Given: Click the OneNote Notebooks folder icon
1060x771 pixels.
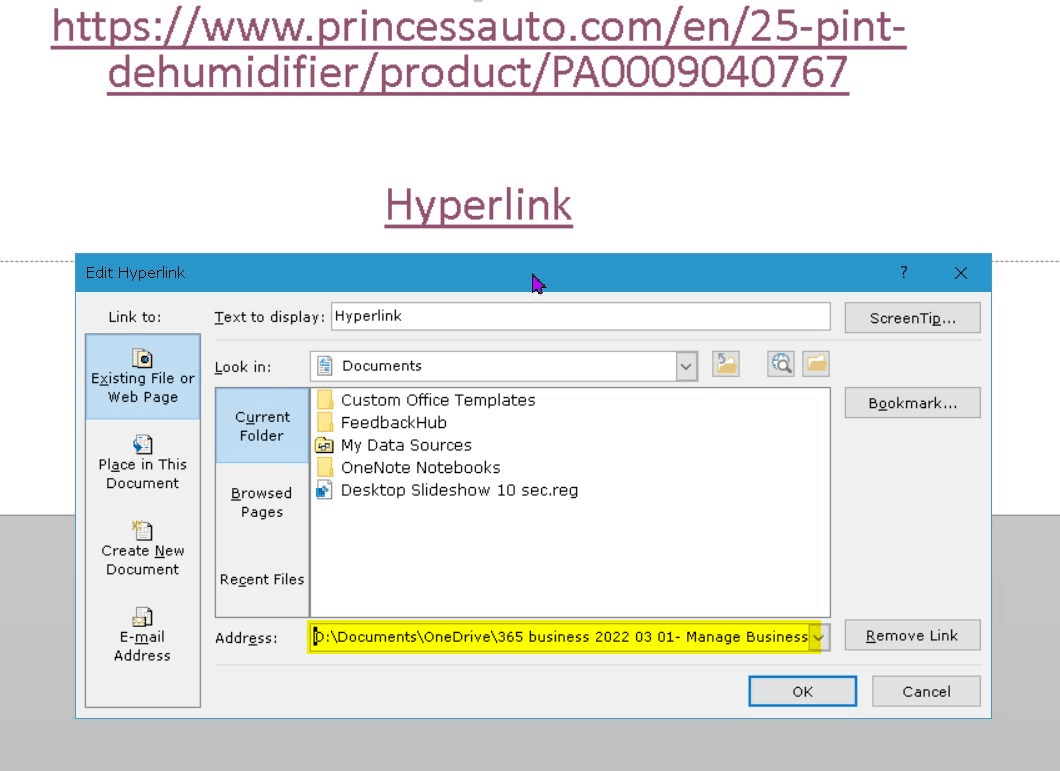Looking at the screenshot, I should (324, 467).
